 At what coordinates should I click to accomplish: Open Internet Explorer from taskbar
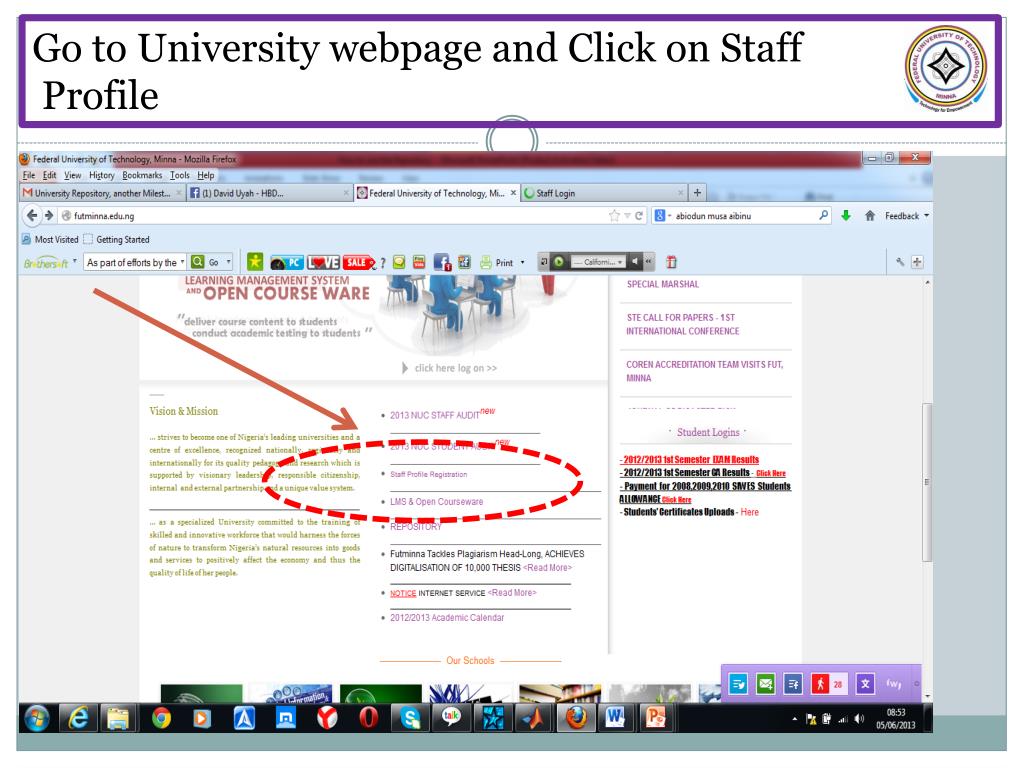78,718
